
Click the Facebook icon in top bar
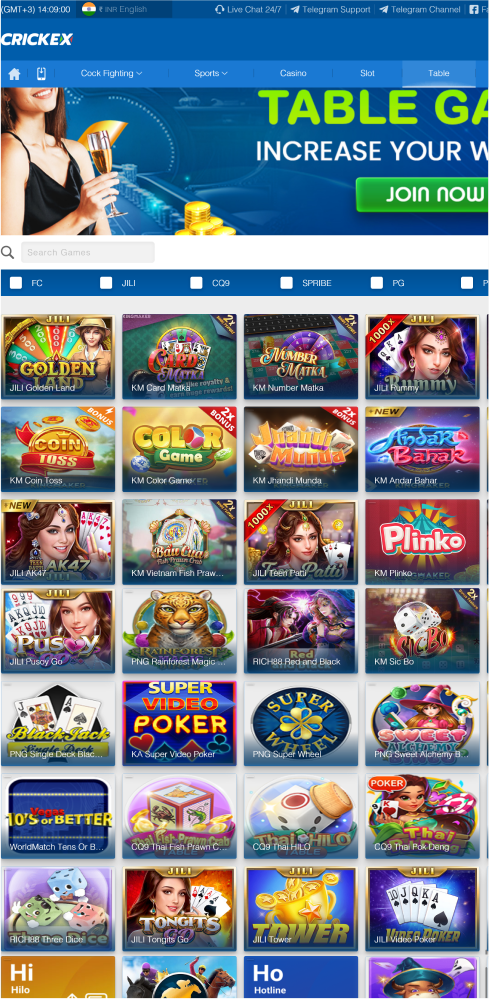474,10
